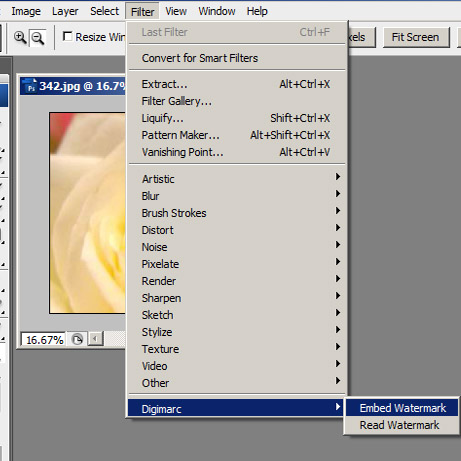Select the zoom in magnifier icon
Image resolution: width=461 pixels, height=461 pixels.
[x=20, y=37]
